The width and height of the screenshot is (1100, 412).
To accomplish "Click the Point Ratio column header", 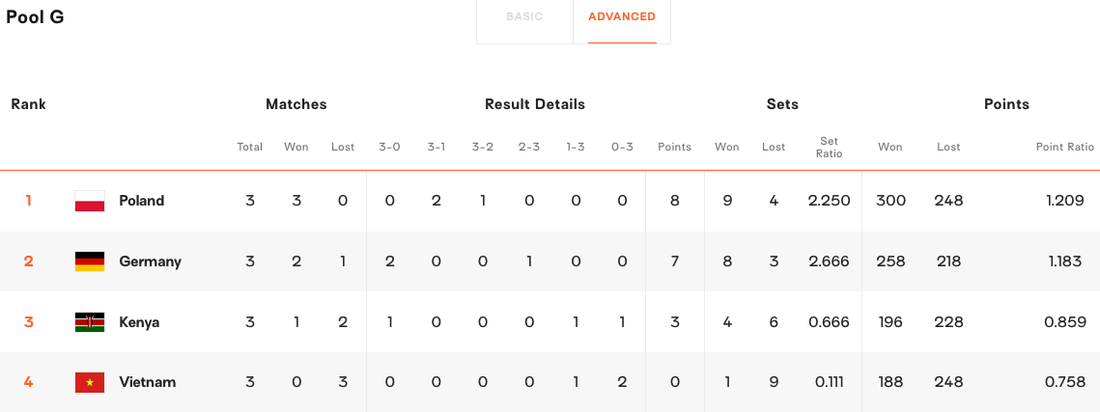I will 1065,147.
